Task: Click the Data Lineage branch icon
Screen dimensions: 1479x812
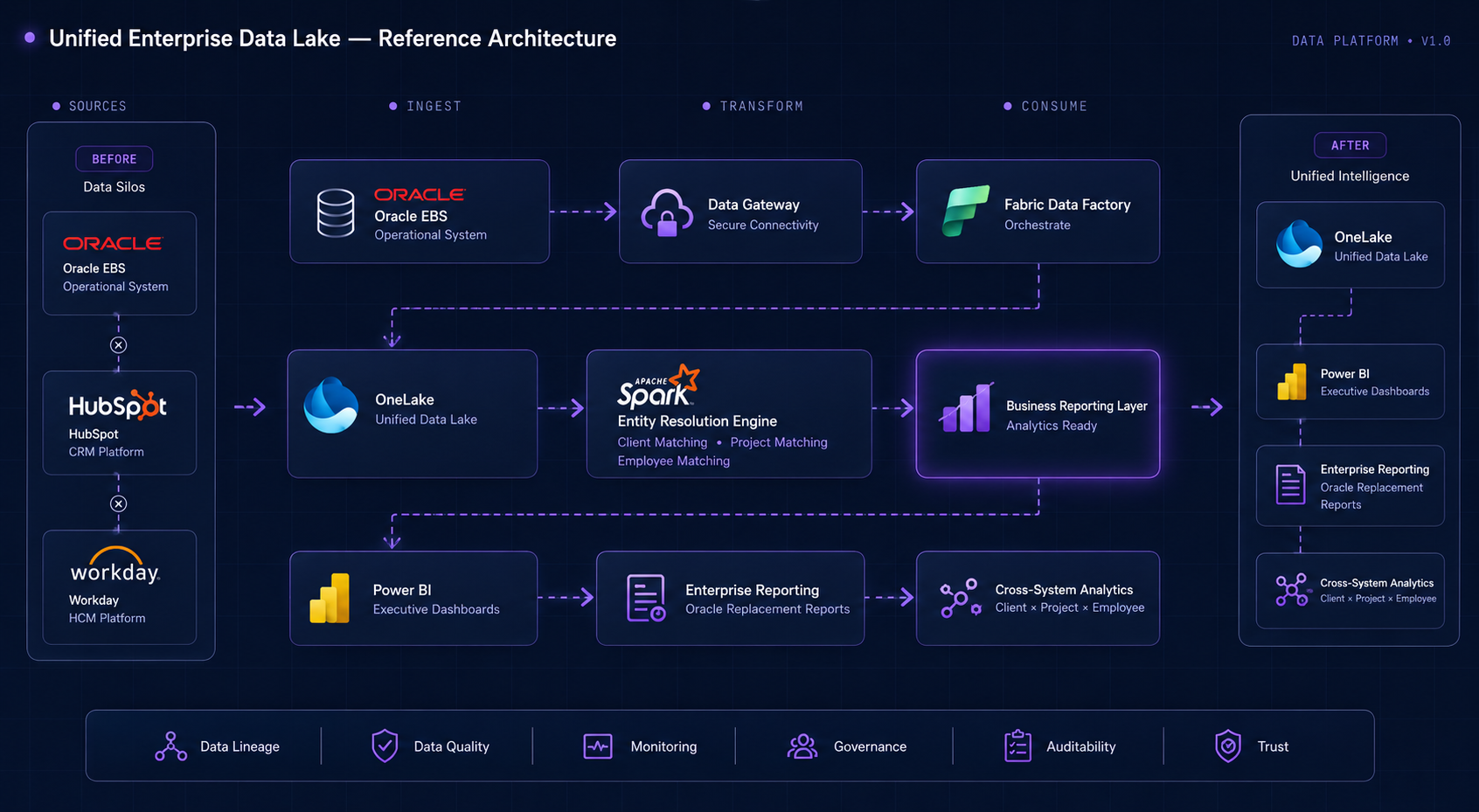Action: (x=171, y=746)
